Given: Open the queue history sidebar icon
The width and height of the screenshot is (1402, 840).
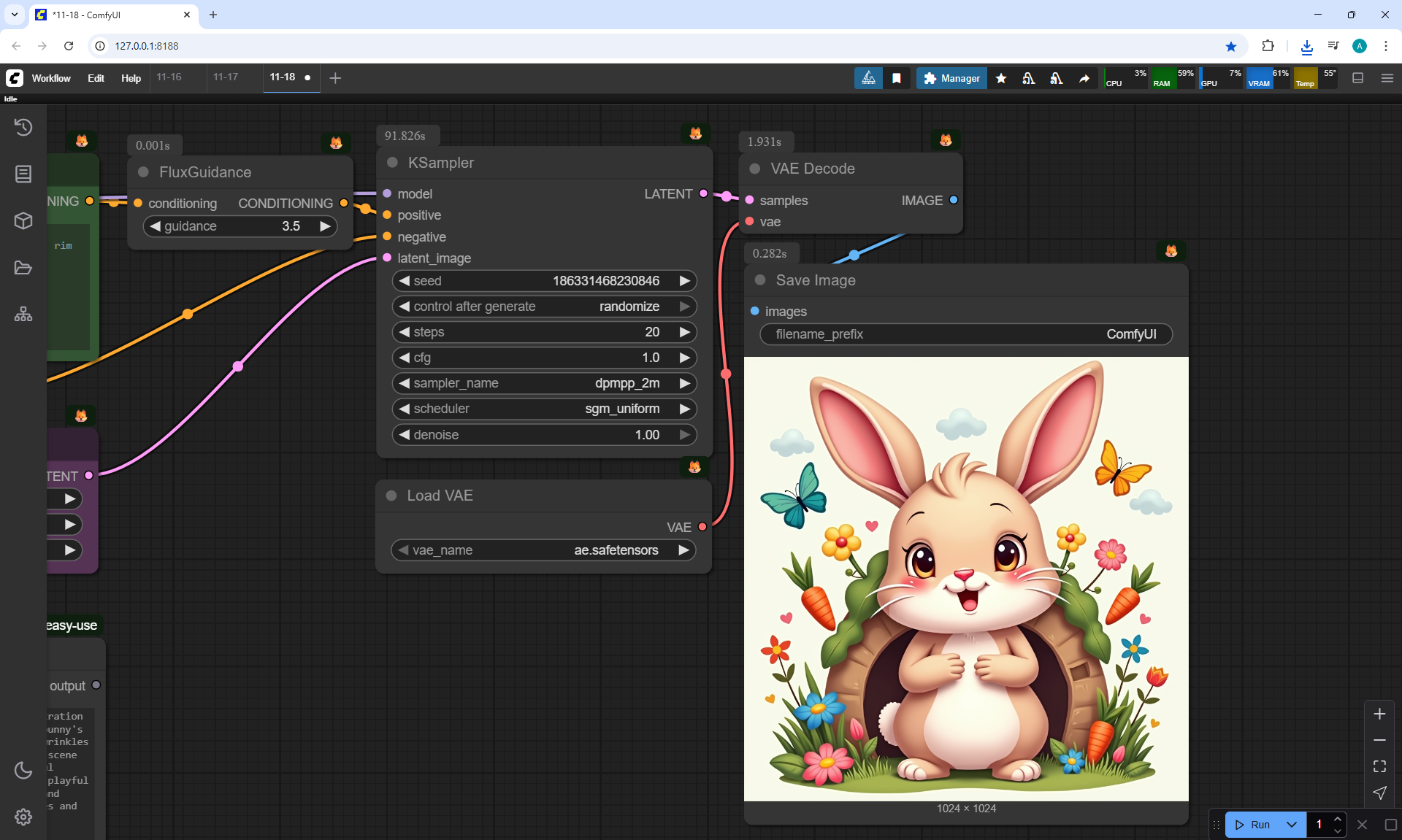Looking at the screenshot, I should 23,127.
